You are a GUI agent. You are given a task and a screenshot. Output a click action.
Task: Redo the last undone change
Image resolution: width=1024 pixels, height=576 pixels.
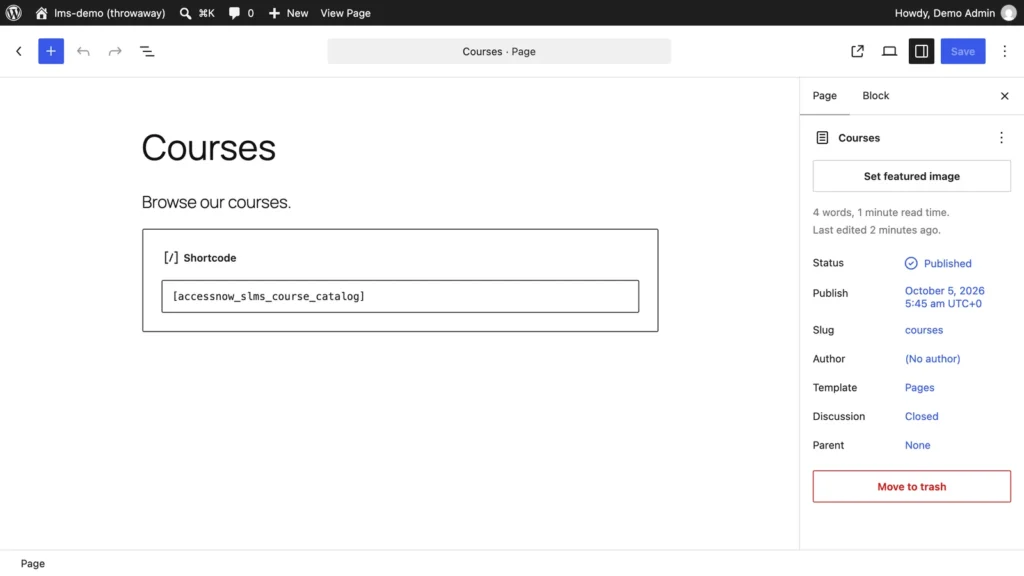(115, 51)
